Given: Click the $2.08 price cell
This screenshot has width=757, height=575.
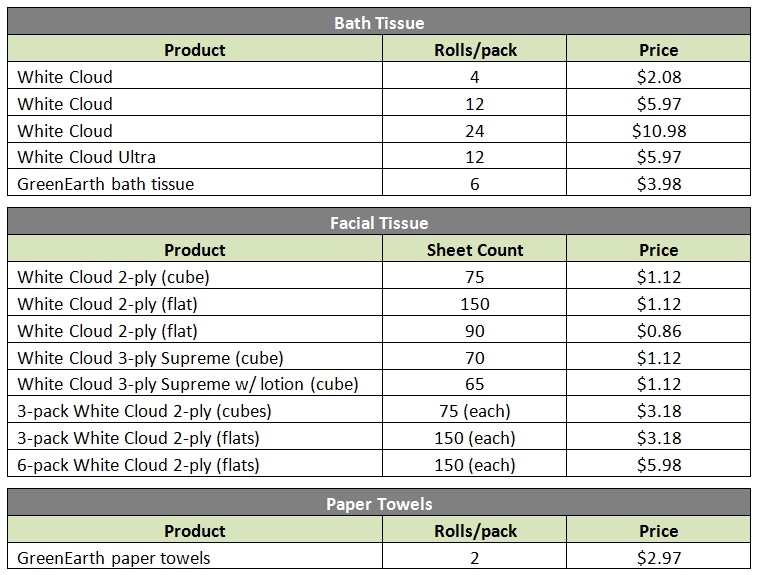Looking at the screenshot, I should point(658,77).
